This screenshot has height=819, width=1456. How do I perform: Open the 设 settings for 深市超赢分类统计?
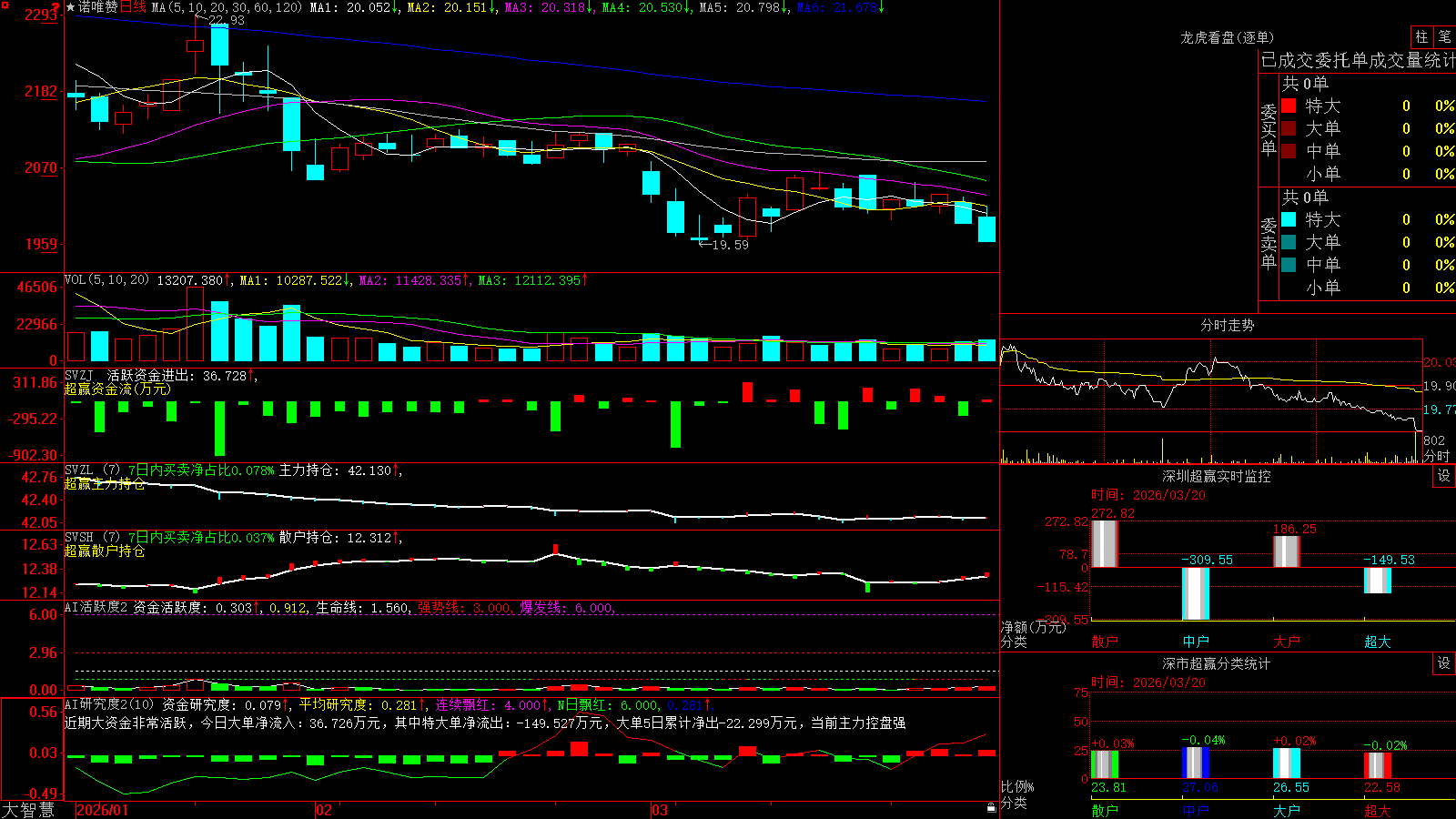(1444, 663)
